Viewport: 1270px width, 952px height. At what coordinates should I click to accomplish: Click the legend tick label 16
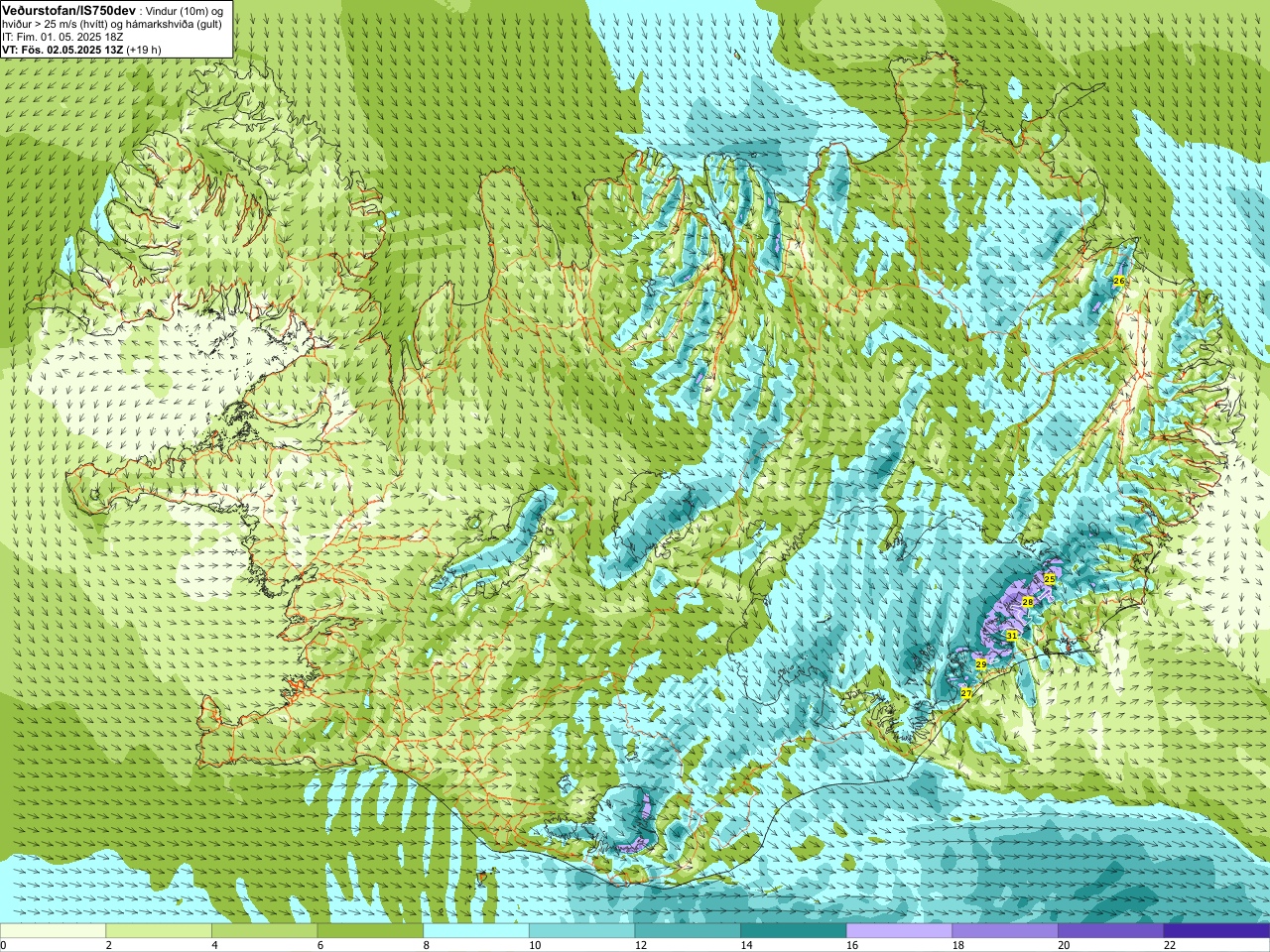tap(852, 945)
